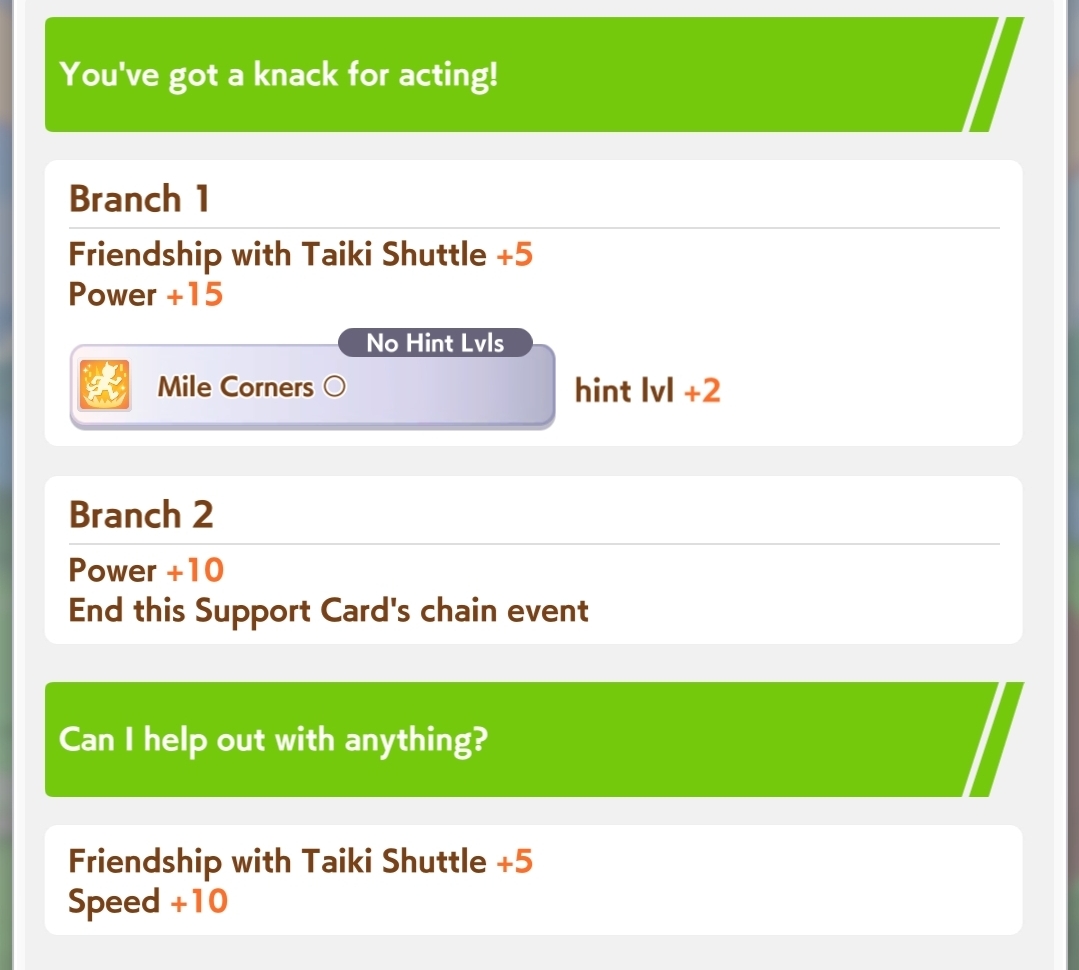Viewport: 1079px width, 970px height.
Task: Select the Branch 1 outcome card
Action: [x=533, y=303]
